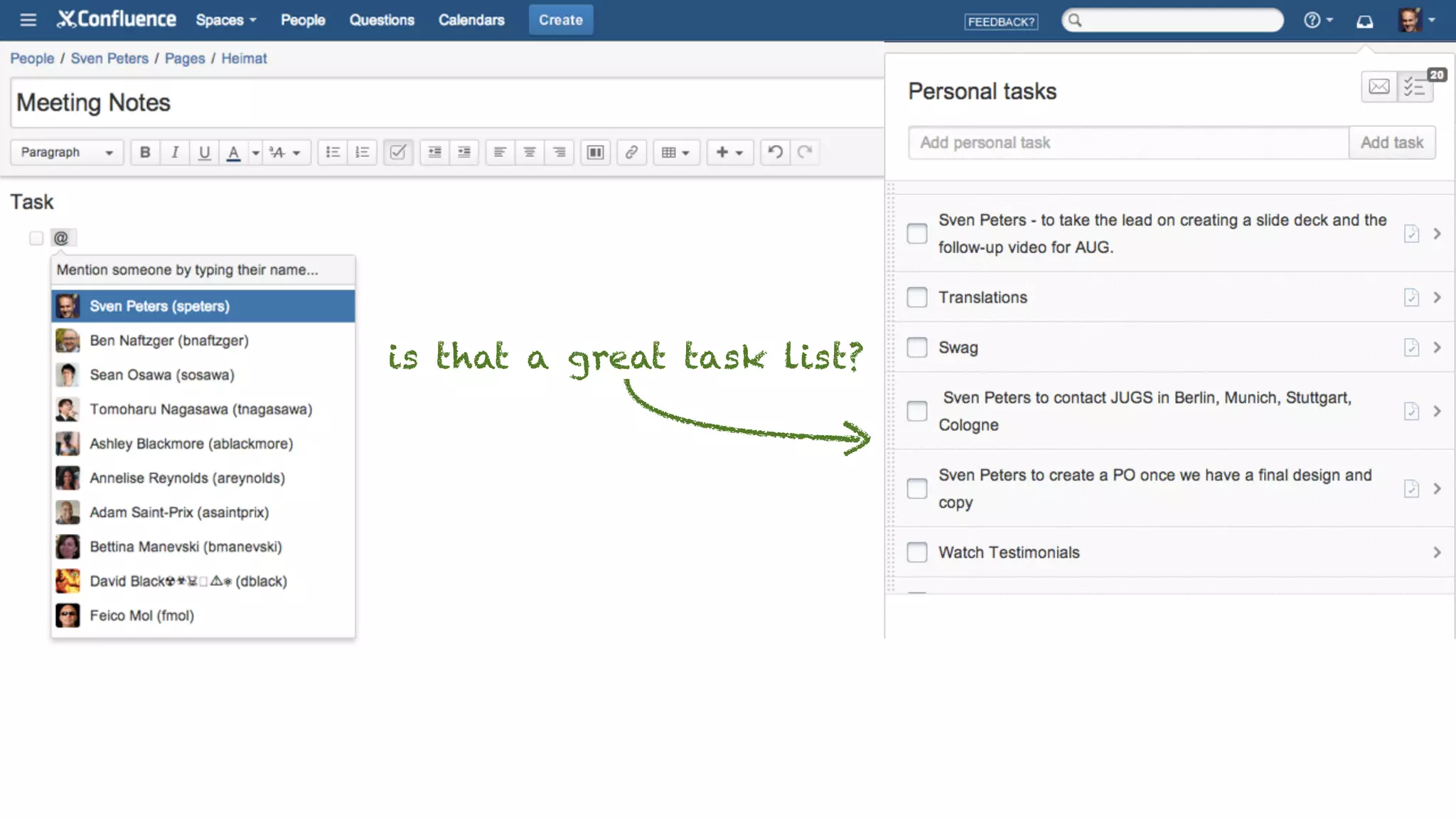
Task: Open page icon for create a PO task
Action: (x=1411, y=488)
